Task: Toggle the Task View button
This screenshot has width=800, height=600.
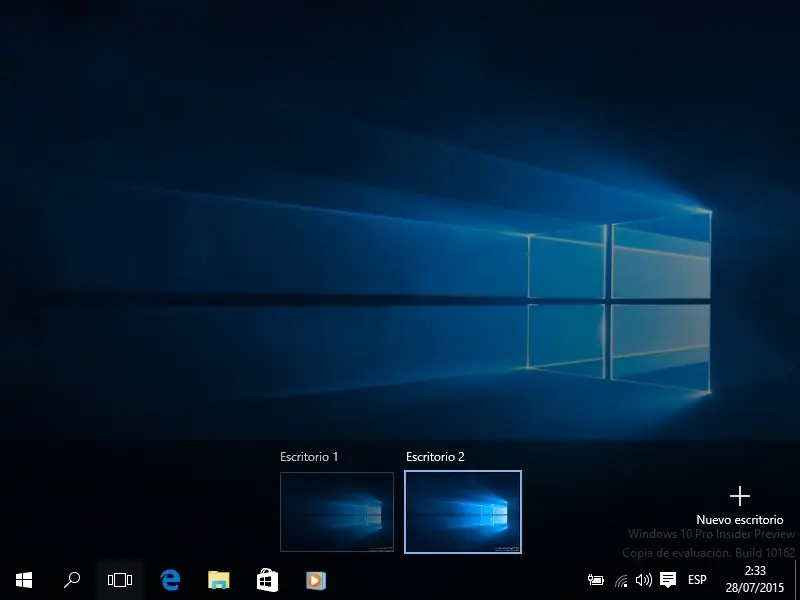Action: [x=120, y=580]
